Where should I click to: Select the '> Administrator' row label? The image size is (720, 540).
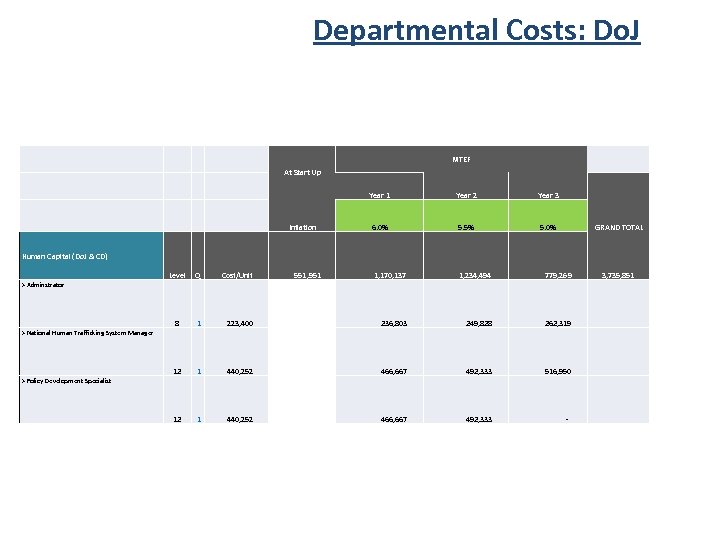[x=43, y=285]
